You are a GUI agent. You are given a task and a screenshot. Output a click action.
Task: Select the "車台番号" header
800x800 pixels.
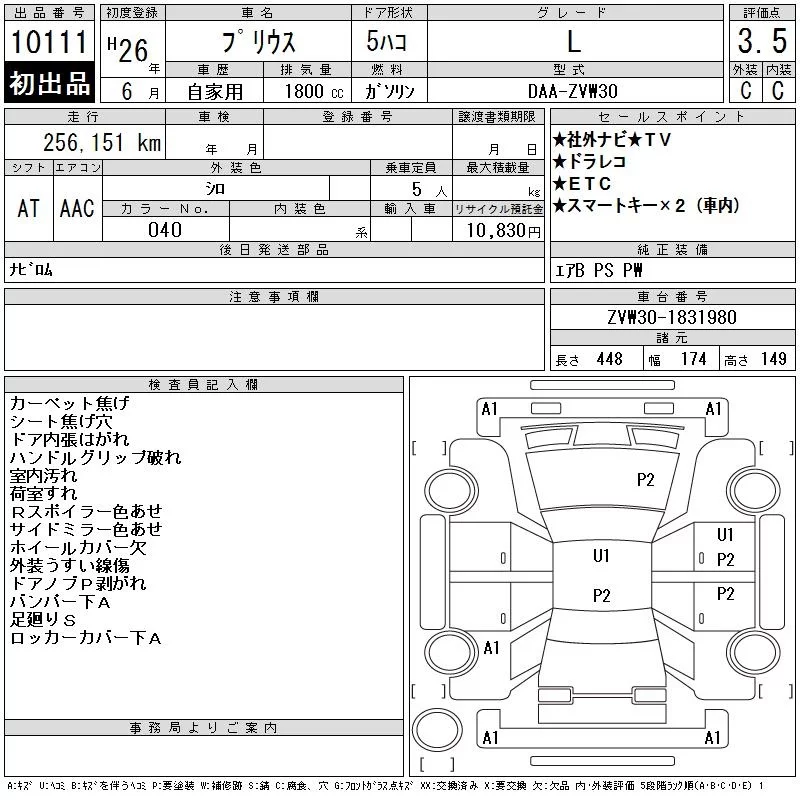click(x=672, y=296)
